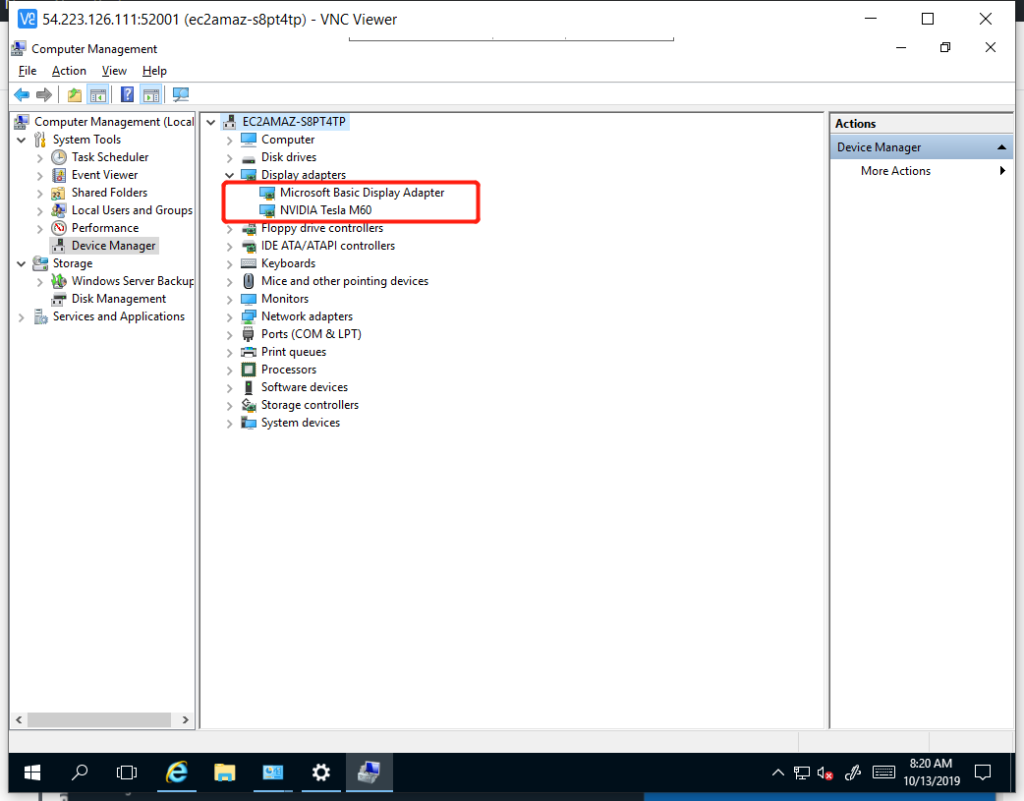The image size is (1024, 801).
Task: Select Disk Management in the left tree
Action: tap(118, 299)
